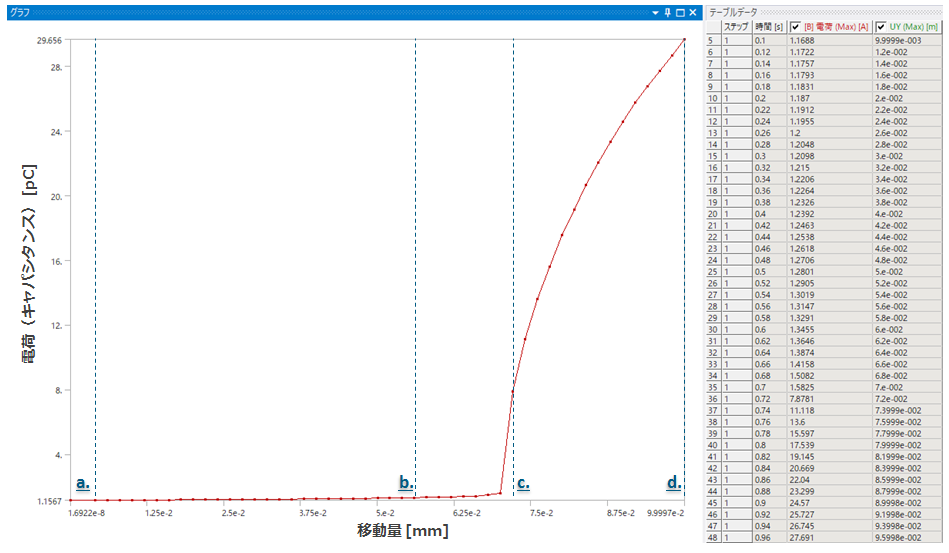The image size is (949, 553).
Task: Select the charge cell 22.04
Action: pyautogui.click(x=830, y=480)
